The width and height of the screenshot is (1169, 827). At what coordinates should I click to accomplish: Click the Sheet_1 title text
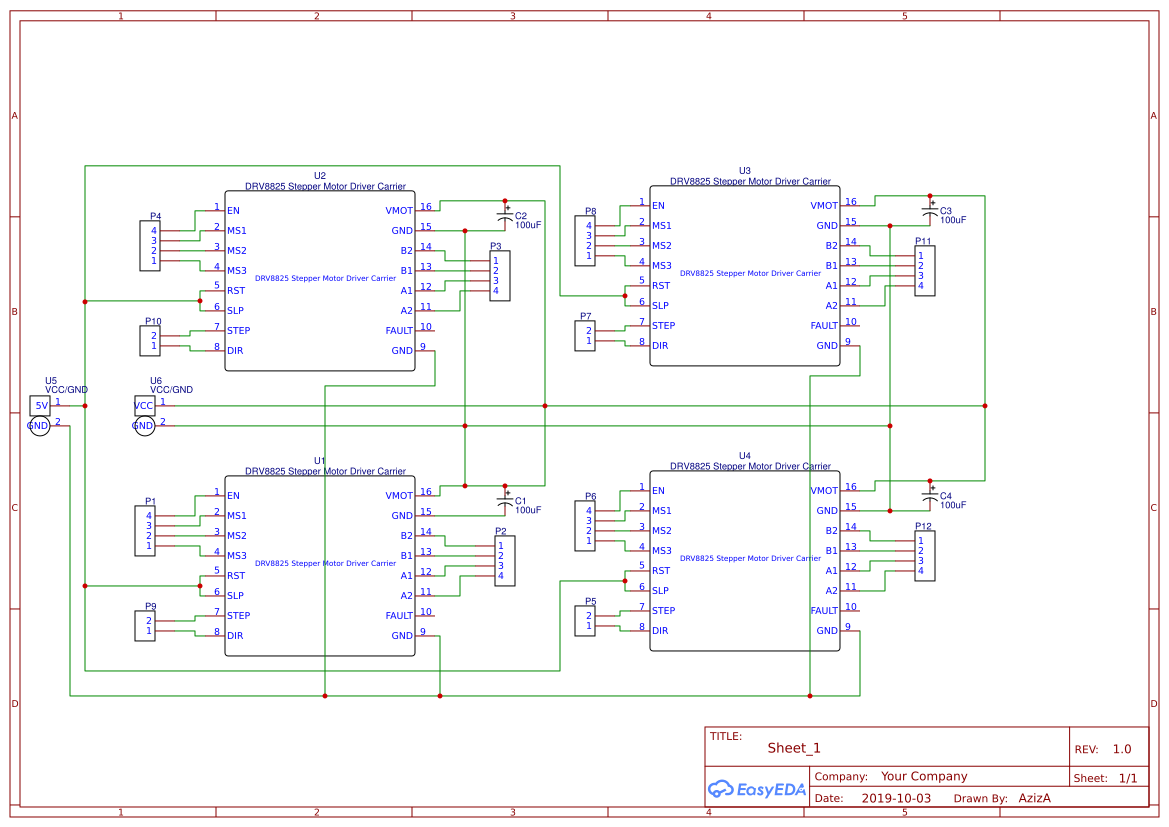pyautogui.click(x=793, y=747)
